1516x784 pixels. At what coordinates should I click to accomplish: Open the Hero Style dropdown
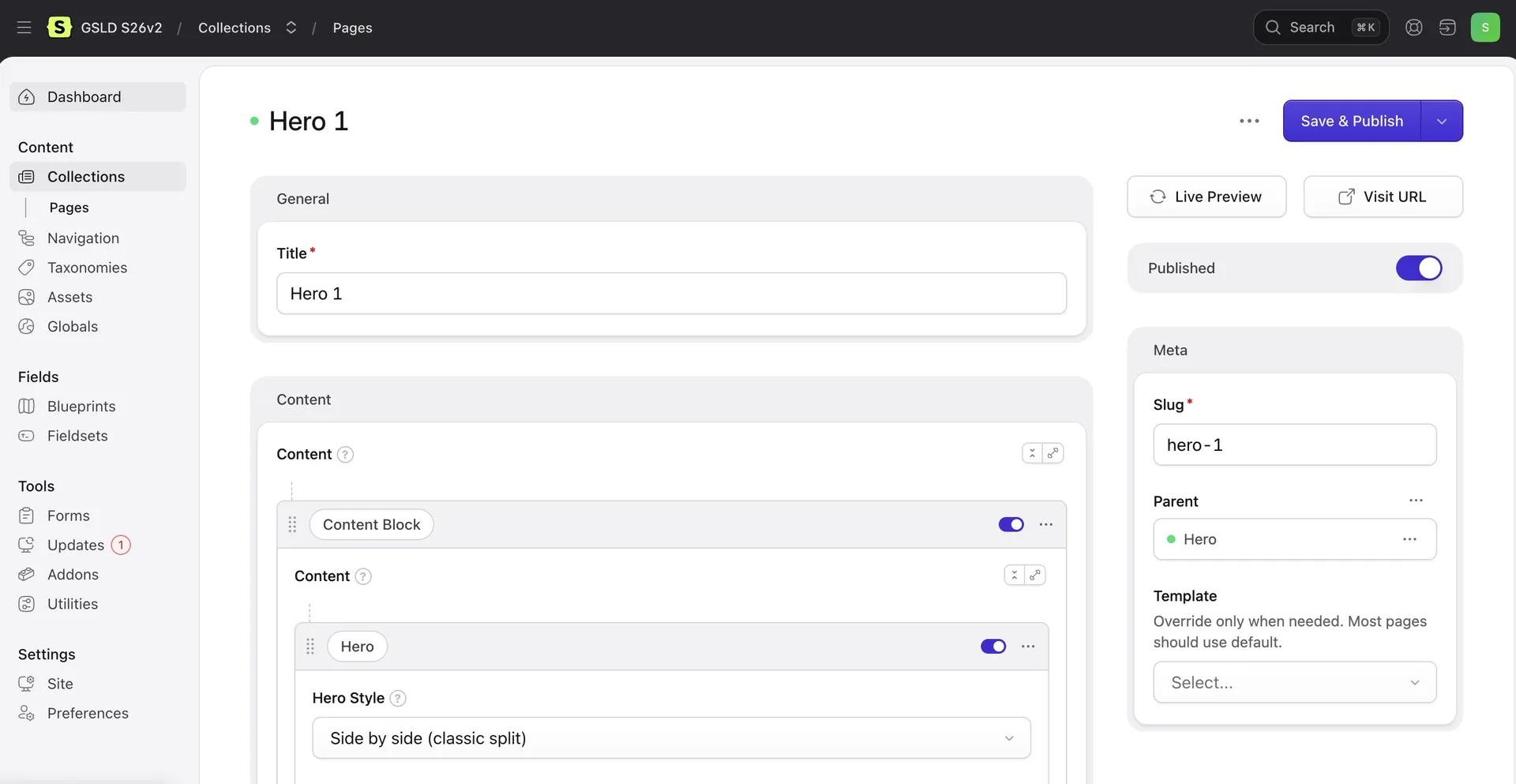(672, 738)
